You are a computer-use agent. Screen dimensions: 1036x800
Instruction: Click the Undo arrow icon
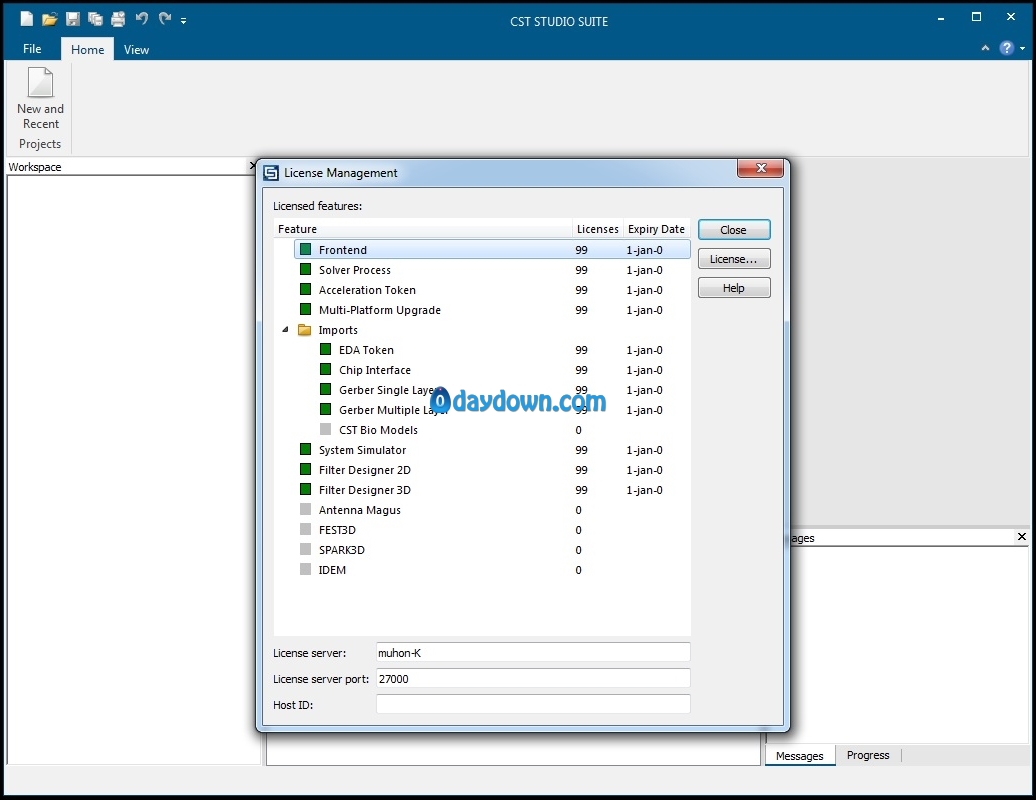pos(141,18)
